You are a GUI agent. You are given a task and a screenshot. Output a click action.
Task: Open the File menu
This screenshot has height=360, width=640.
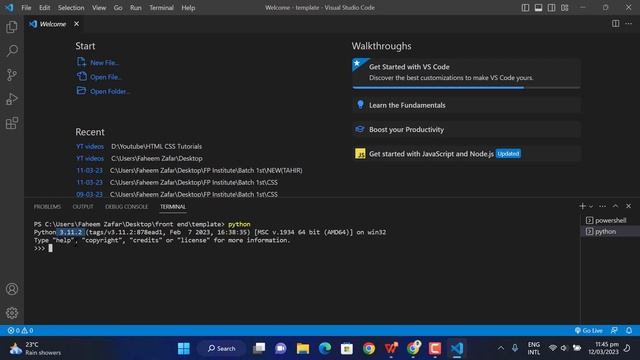[x=26, y=8]
